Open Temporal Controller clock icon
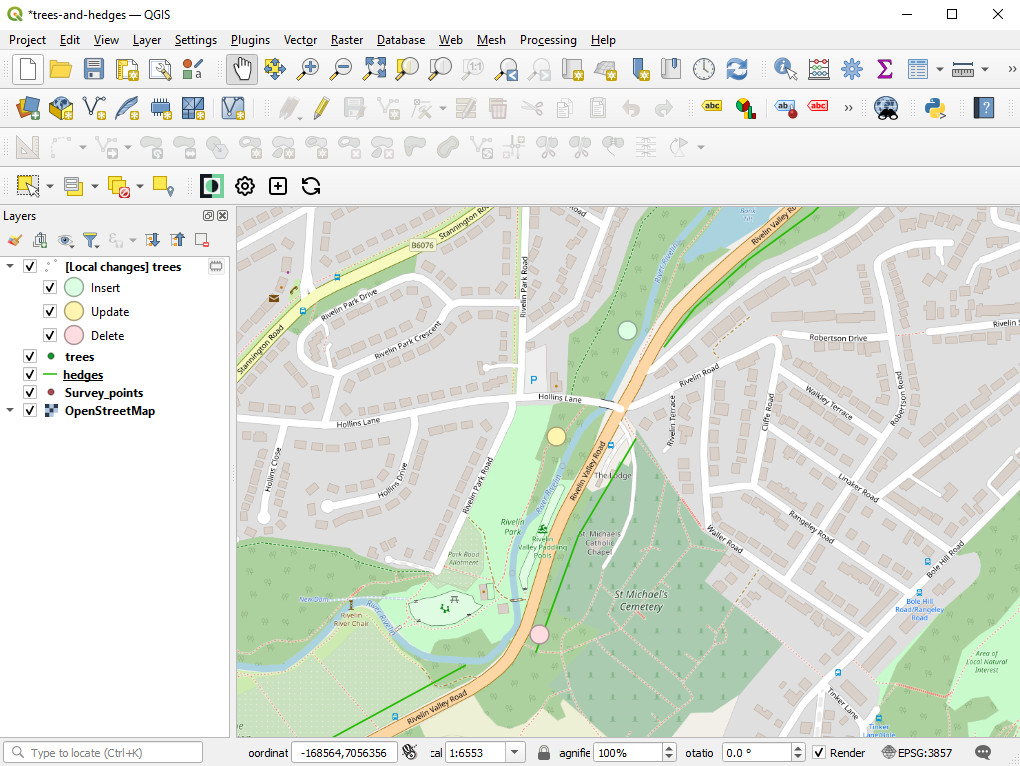The image size is (1020, 766). [703, 69]
